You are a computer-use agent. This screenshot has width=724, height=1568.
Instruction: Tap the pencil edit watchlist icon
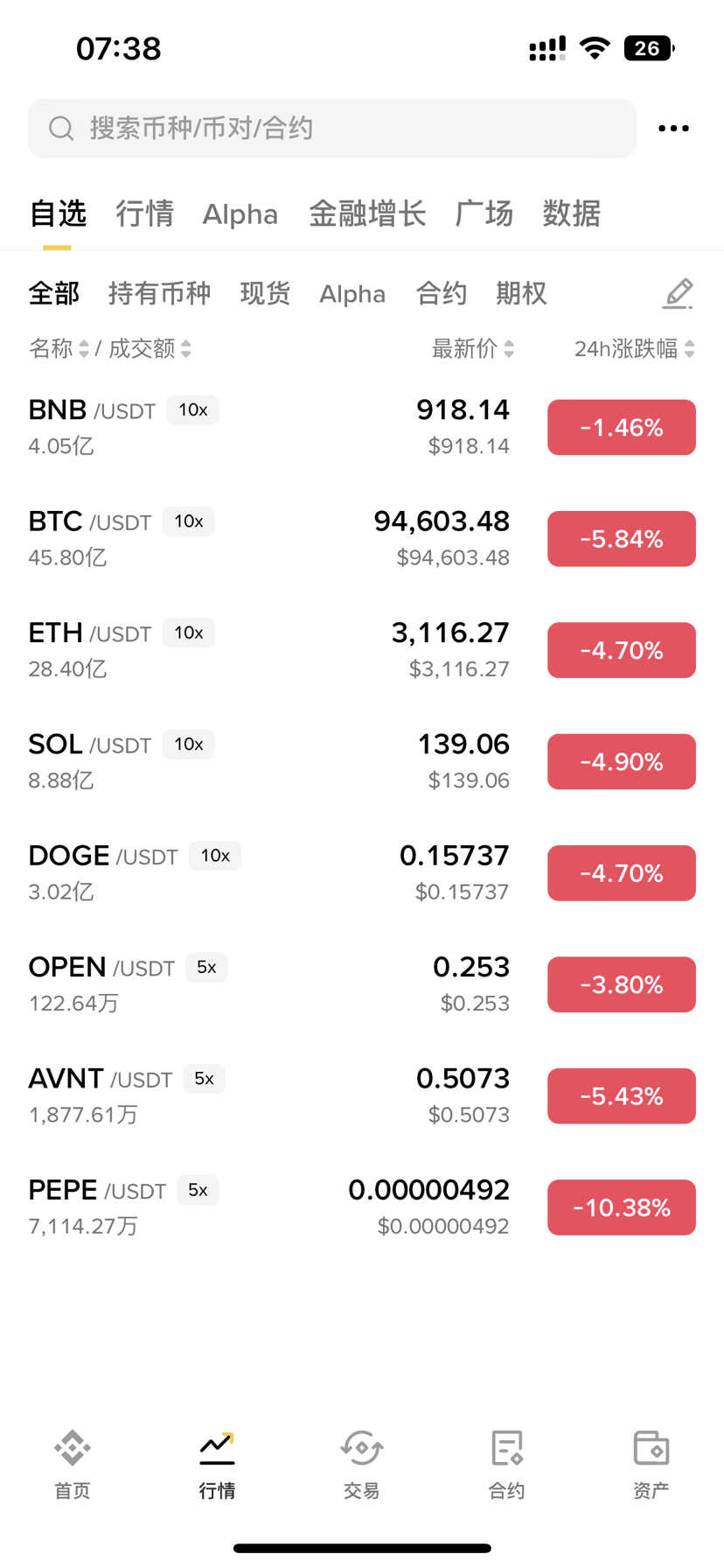point(678,294)
